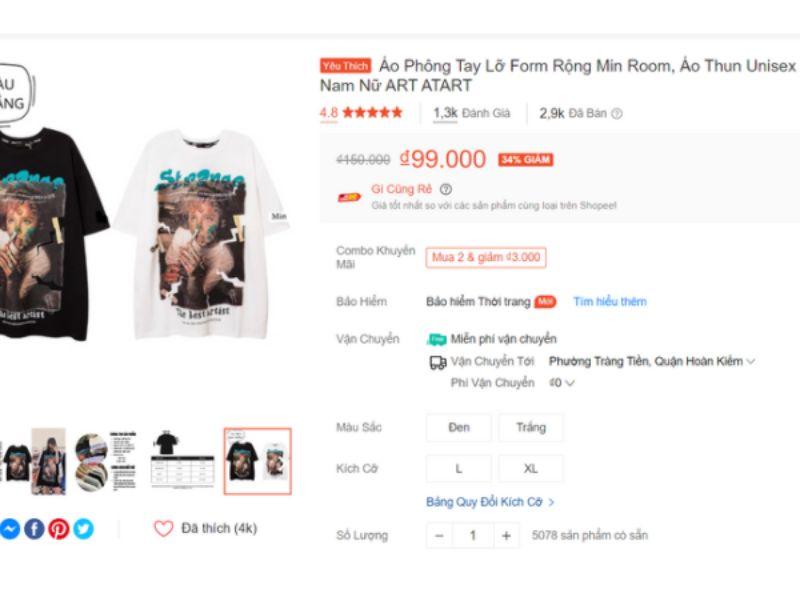800x600 pixels.
Task: Select the Trắng color option
Action: [x=531, y=428]
